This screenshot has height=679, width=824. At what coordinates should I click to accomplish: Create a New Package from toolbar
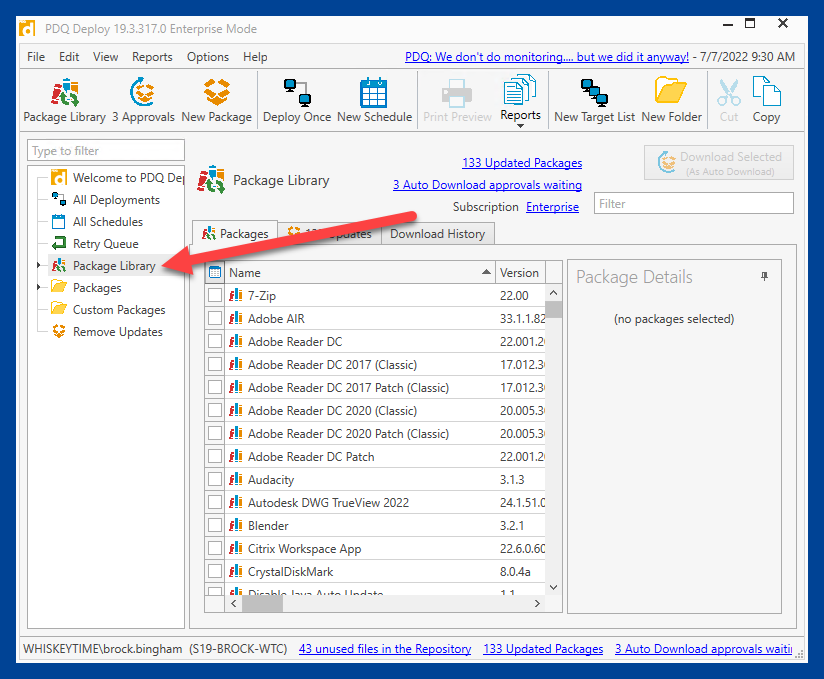click(217, 101)
